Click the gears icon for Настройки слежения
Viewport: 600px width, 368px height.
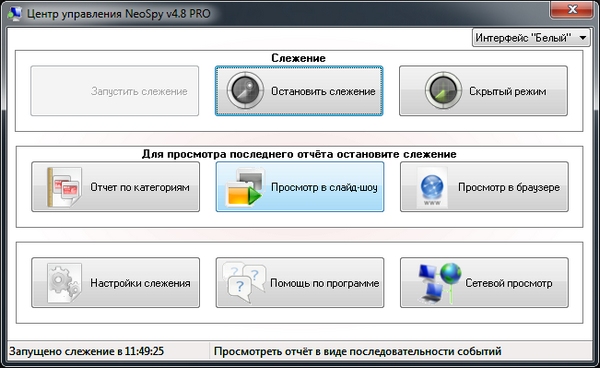pyautogui.click(x=64, y=283)
